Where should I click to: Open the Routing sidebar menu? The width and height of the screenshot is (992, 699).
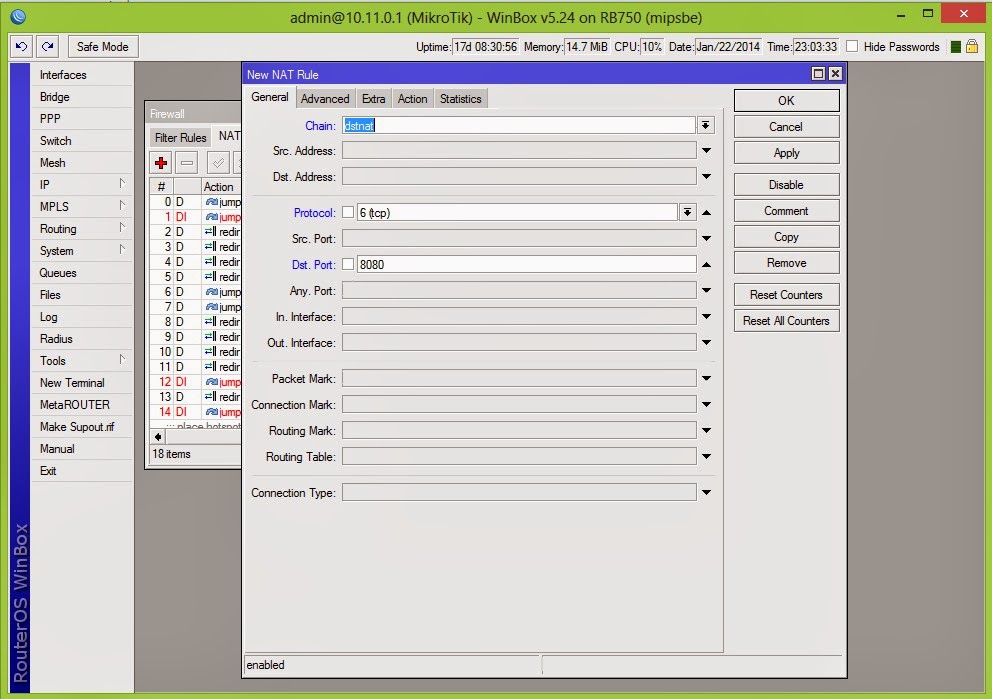(82, 229)
